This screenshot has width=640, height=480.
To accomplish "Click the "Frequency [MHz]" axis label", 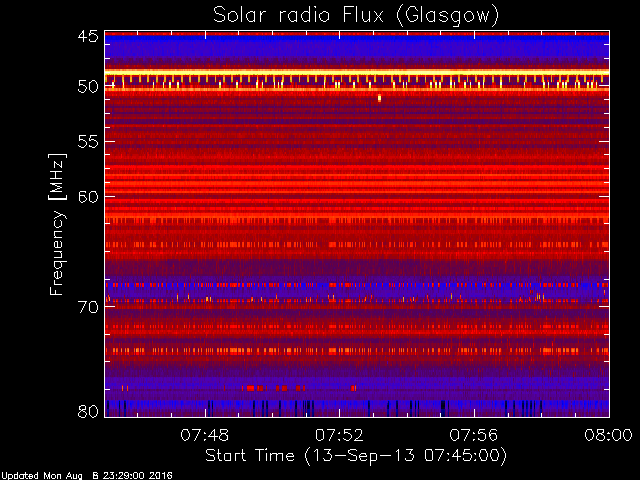I will [57, 224].
